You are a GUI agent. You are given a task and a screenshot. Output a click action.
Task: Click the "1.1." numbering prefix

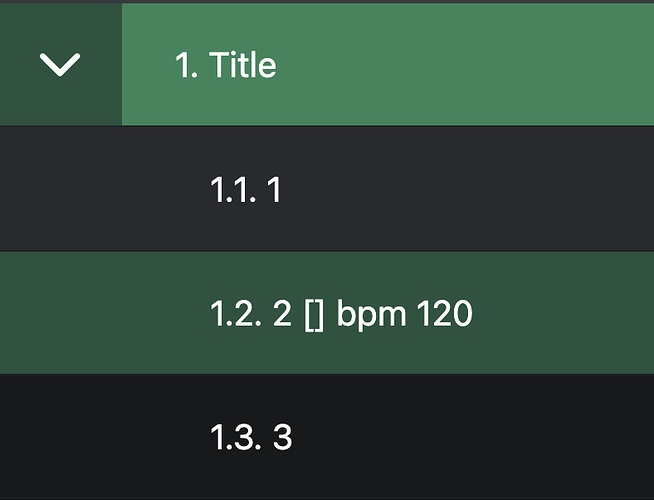coord(230,189)
